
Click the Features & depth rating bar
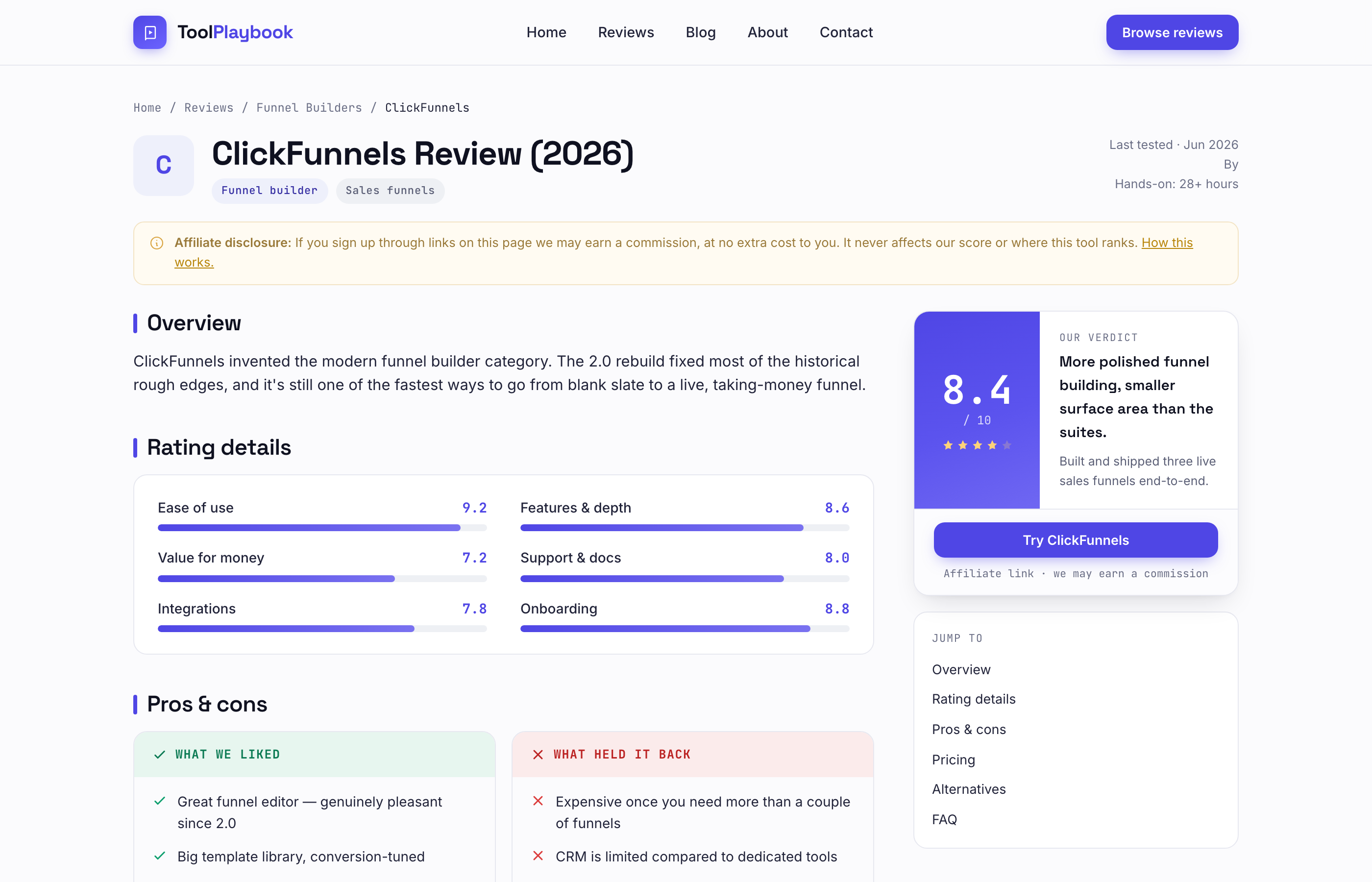pos(684,527)
